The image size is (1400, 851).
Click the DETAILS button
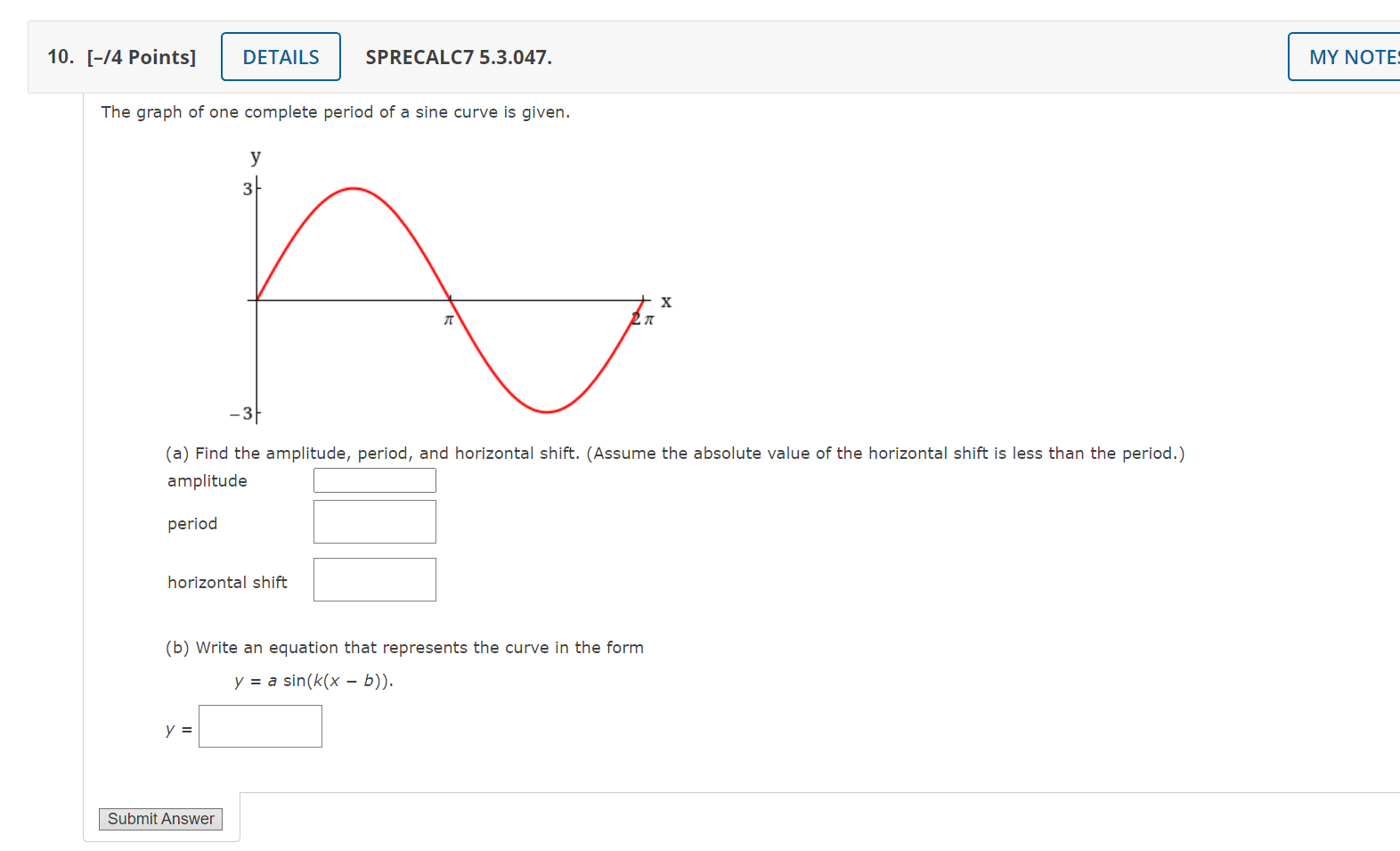280,56
